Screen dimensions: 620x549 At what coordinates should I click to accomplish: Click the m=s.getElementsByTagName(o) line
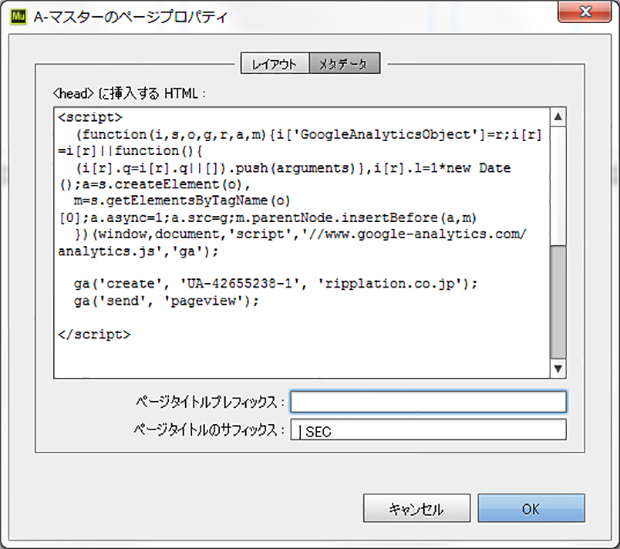182,201
